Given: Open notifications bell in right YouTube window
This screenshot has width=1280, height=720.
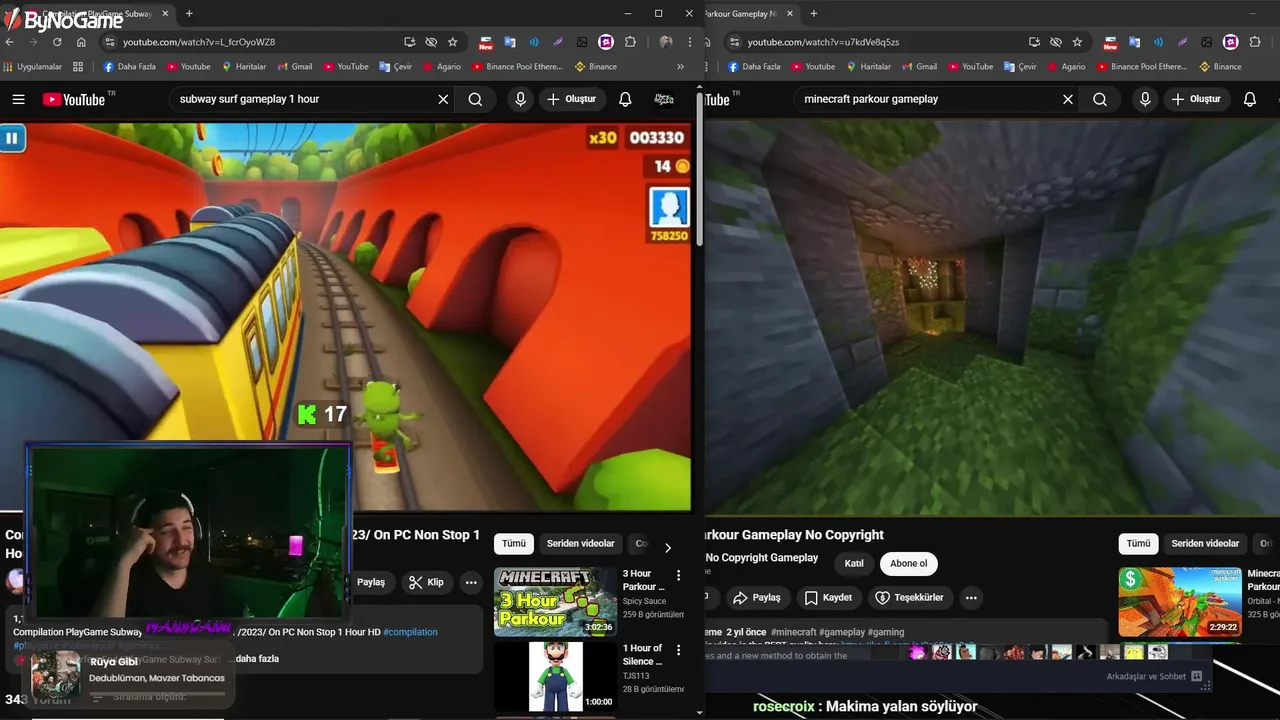Looking at the screenshot, I should (x=1250, y=99).
